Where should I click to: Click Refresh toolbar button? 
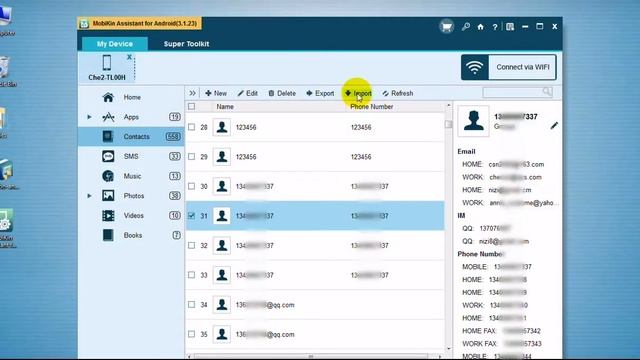pos(398,93)
